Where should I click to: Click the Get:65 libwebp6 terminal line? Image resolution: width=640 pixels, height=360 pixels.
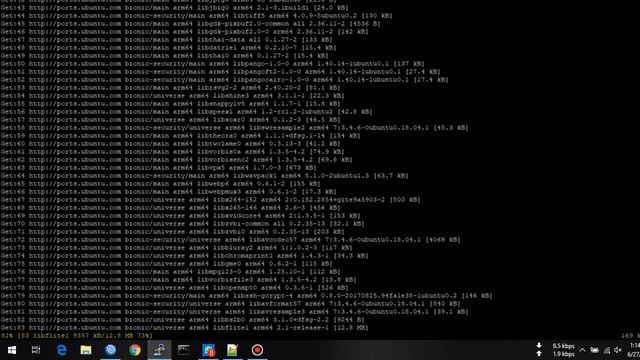coord(160,184)
